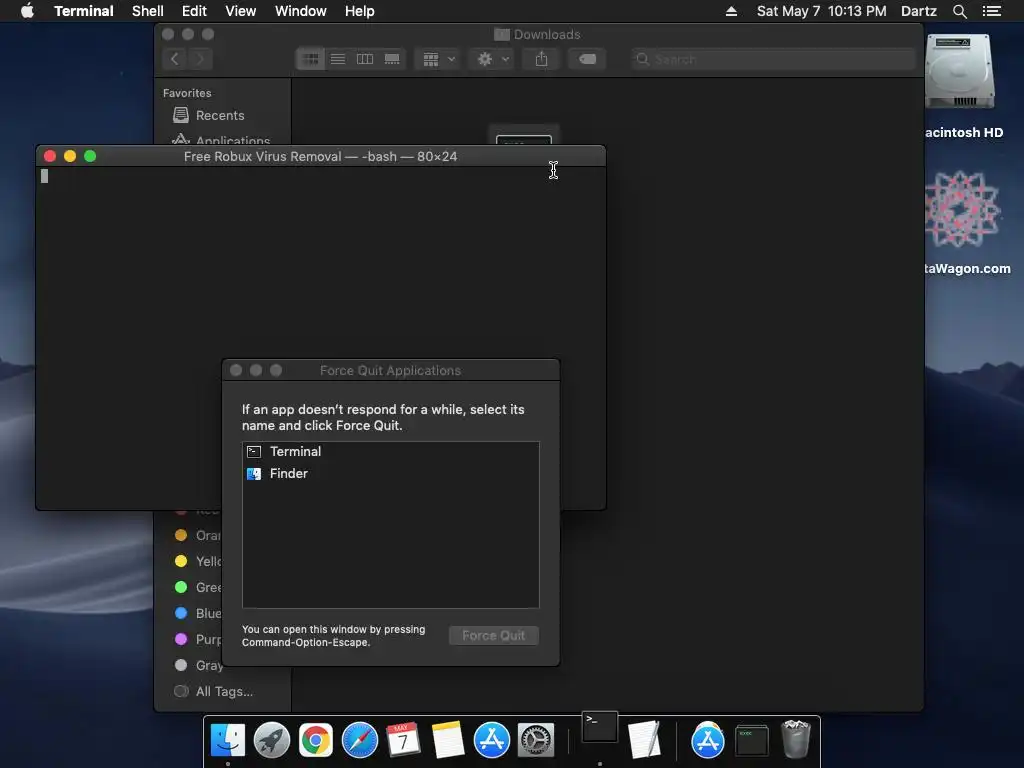1024x768 pixels.
Task: Open Google Chrome in the Dock
Action: click(315, 740)
